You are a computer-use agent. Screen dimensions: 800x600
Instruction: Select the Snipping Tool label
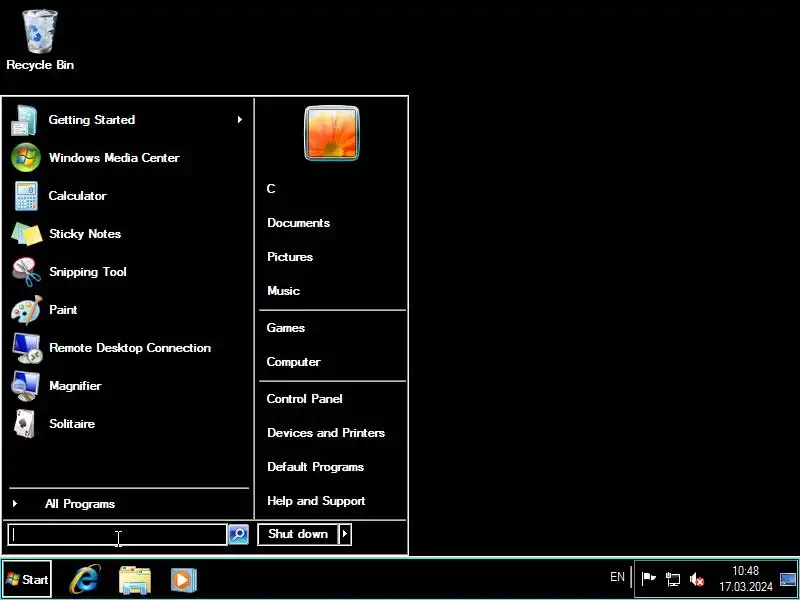point(88,272)
